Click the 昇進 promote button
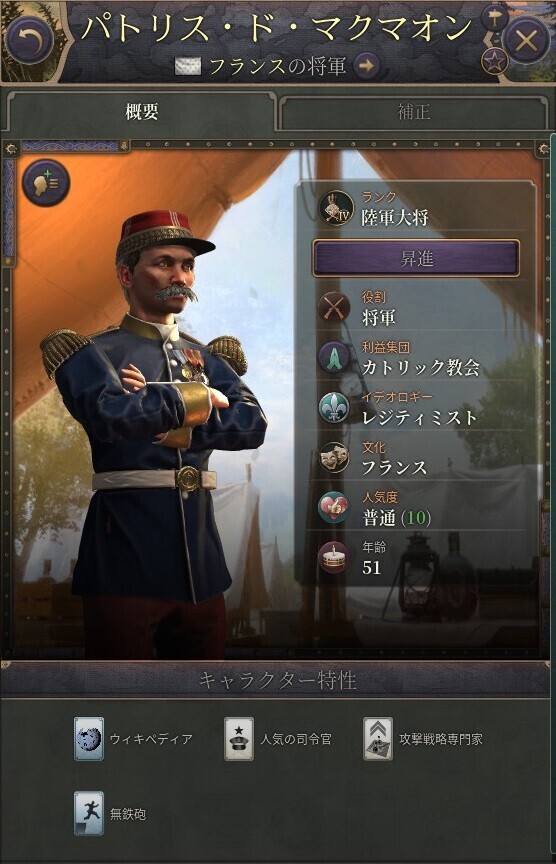556x864 pixels. [x=416, y=258]
